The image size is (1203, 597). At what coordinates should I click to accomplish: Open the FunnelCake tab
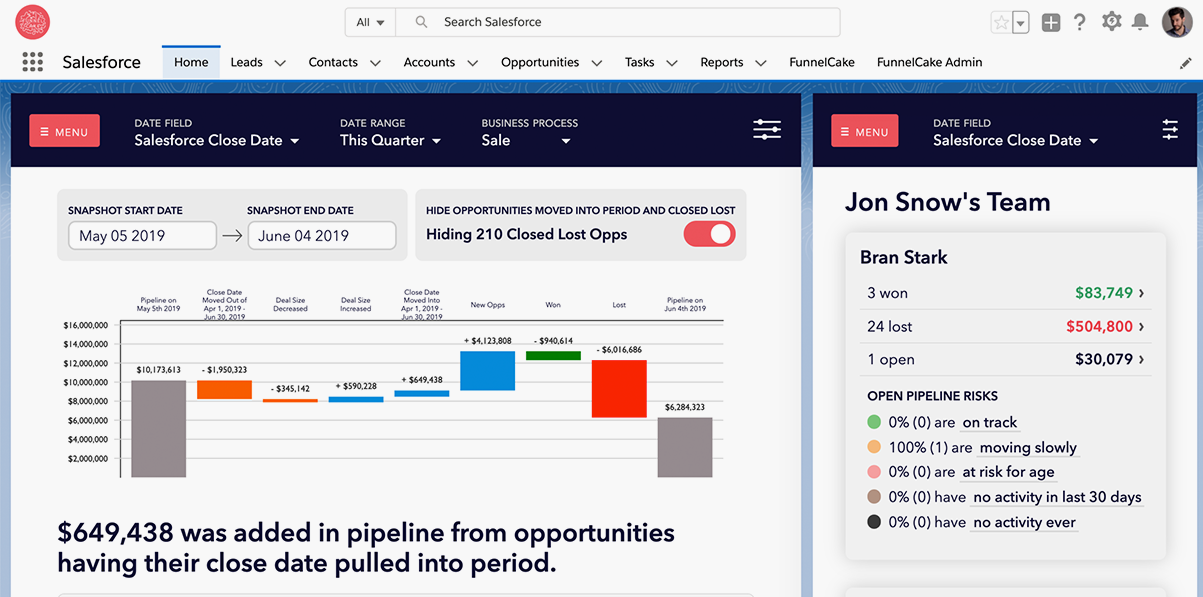pyautogui.click(x=822, y=62)
